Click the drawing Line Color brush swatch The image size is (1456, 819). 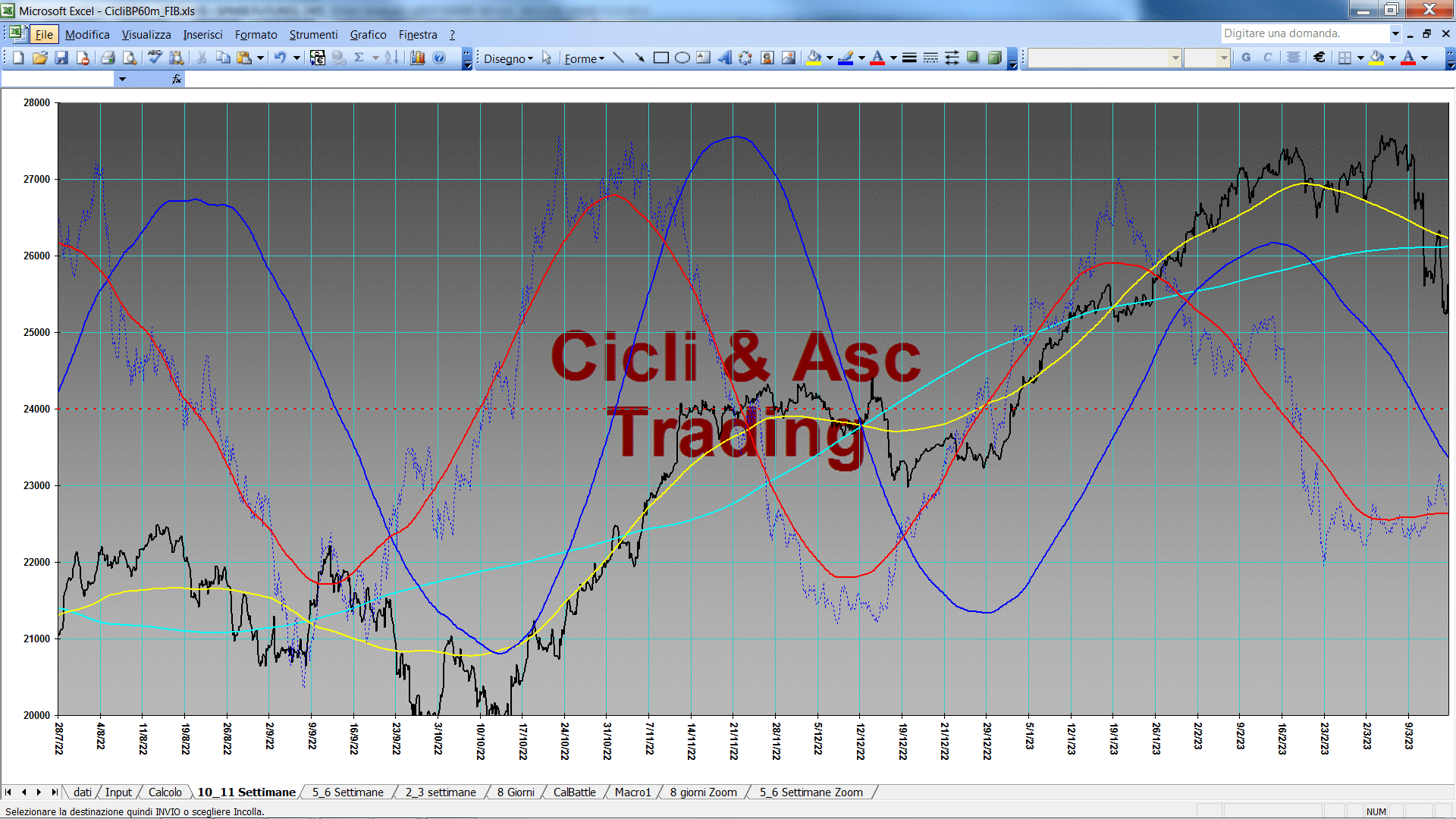pos(846,58)
